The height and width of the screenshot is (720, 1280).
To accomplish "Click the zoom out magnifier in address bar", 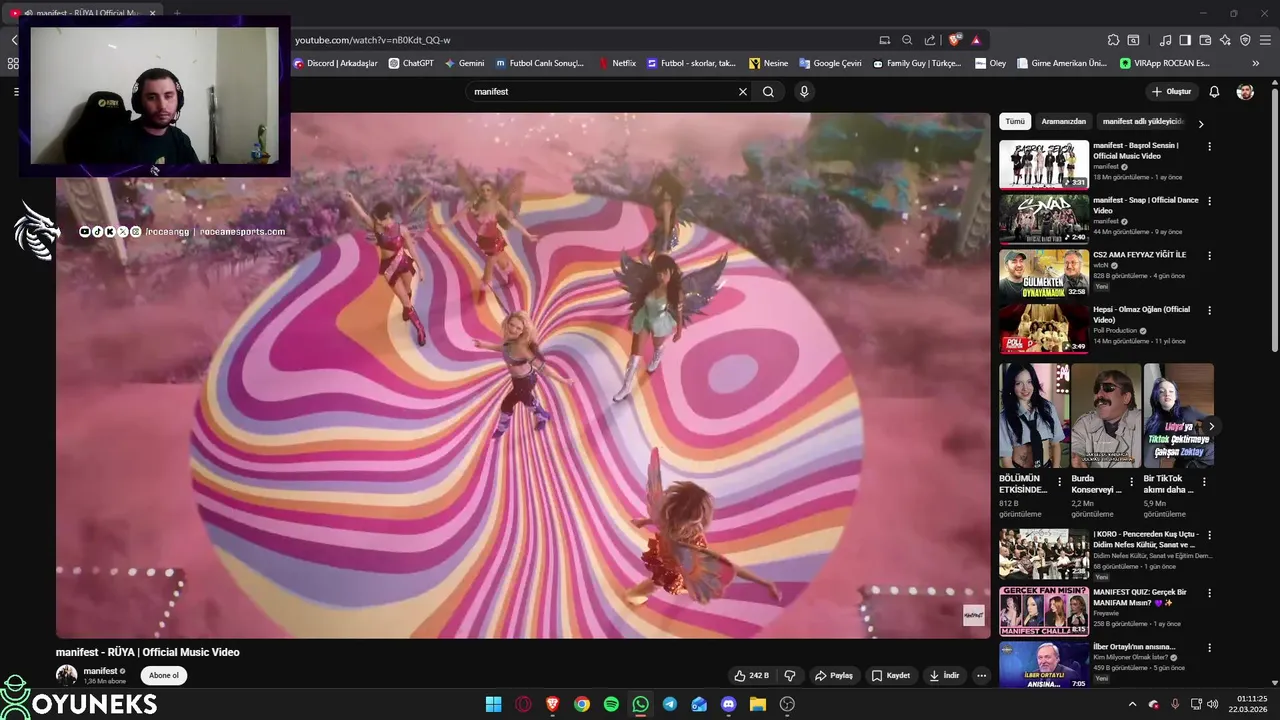I will [x=907, y=40].
